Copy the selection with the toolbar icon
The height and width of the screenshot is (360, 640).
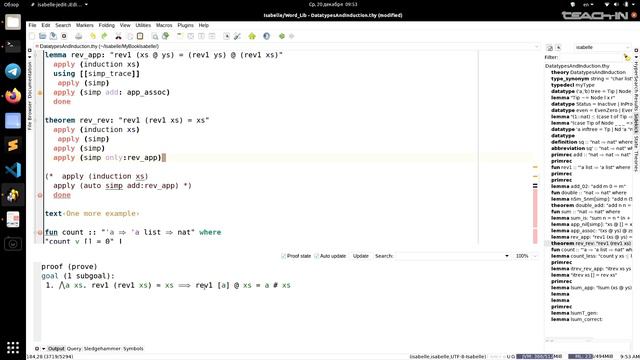tap(130, 36)
